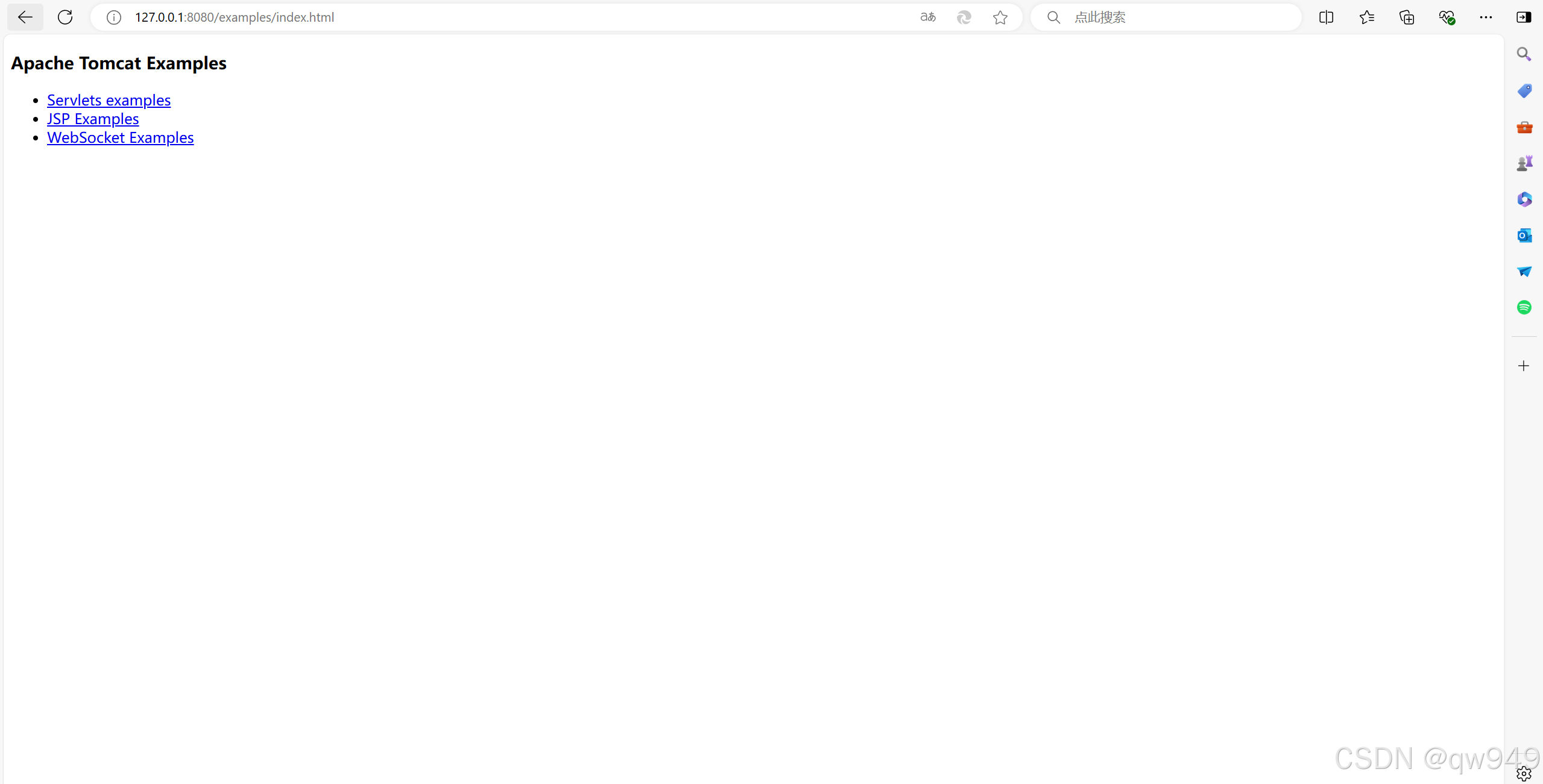Screen dimensions: 1543x784
Task: Open the Favorites list
Action: point(1366,17)
